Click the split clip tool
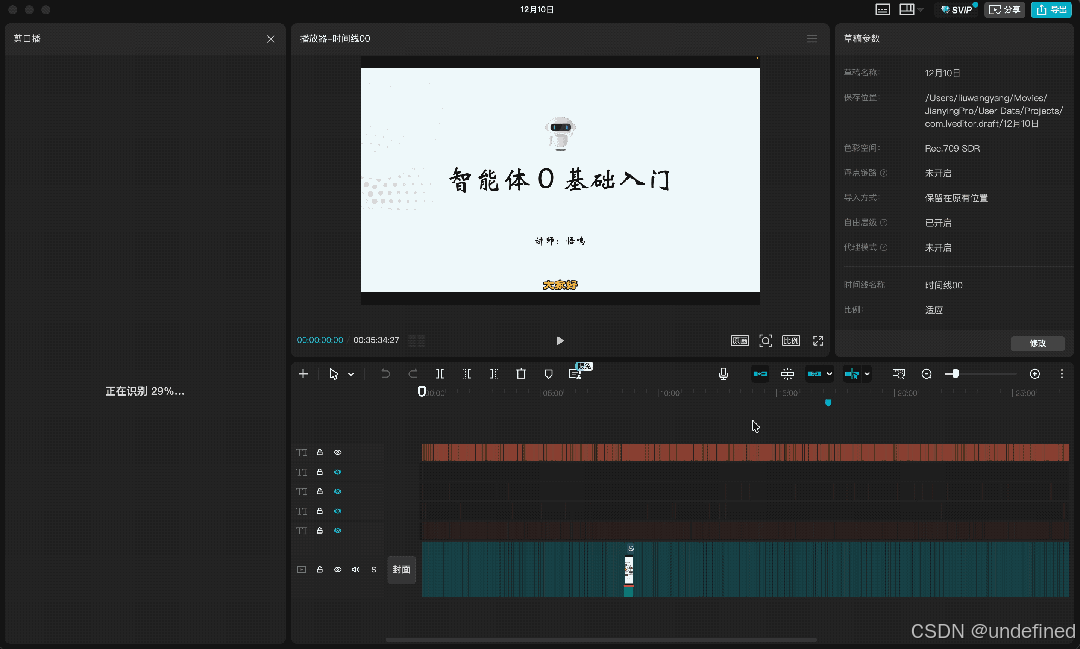This screenshot has width=1080, height=649. pos(439,373)
